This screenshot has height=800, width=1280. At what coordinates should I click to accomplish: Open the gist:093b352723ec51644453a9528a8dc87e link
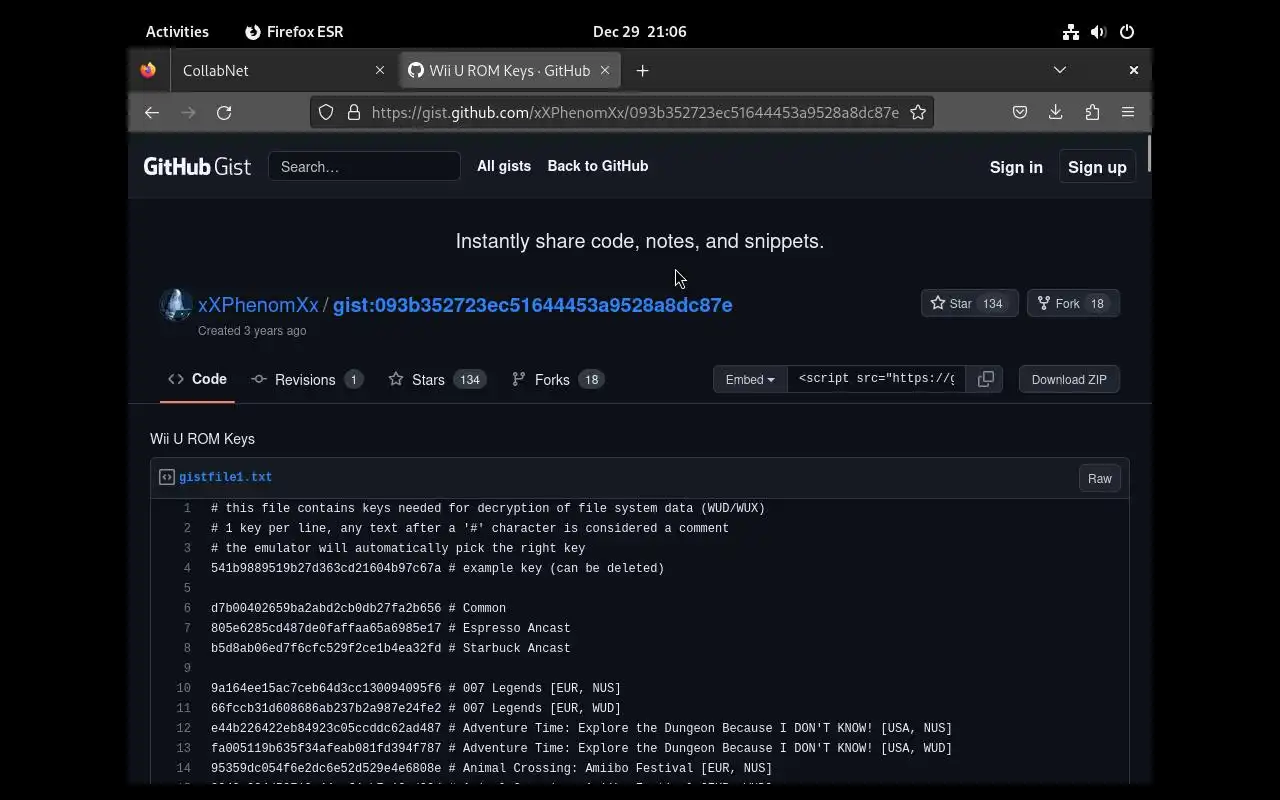[532, 305]
